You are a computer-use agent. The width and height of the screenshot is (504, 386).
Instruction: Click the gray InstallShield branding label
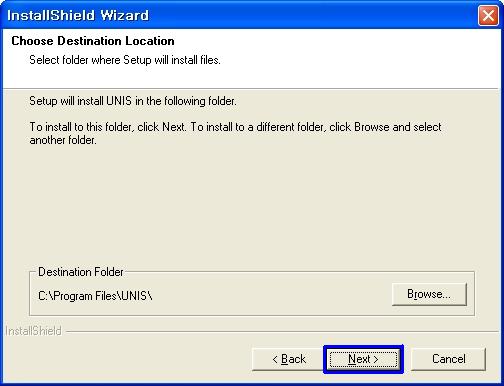coord(33,331)
